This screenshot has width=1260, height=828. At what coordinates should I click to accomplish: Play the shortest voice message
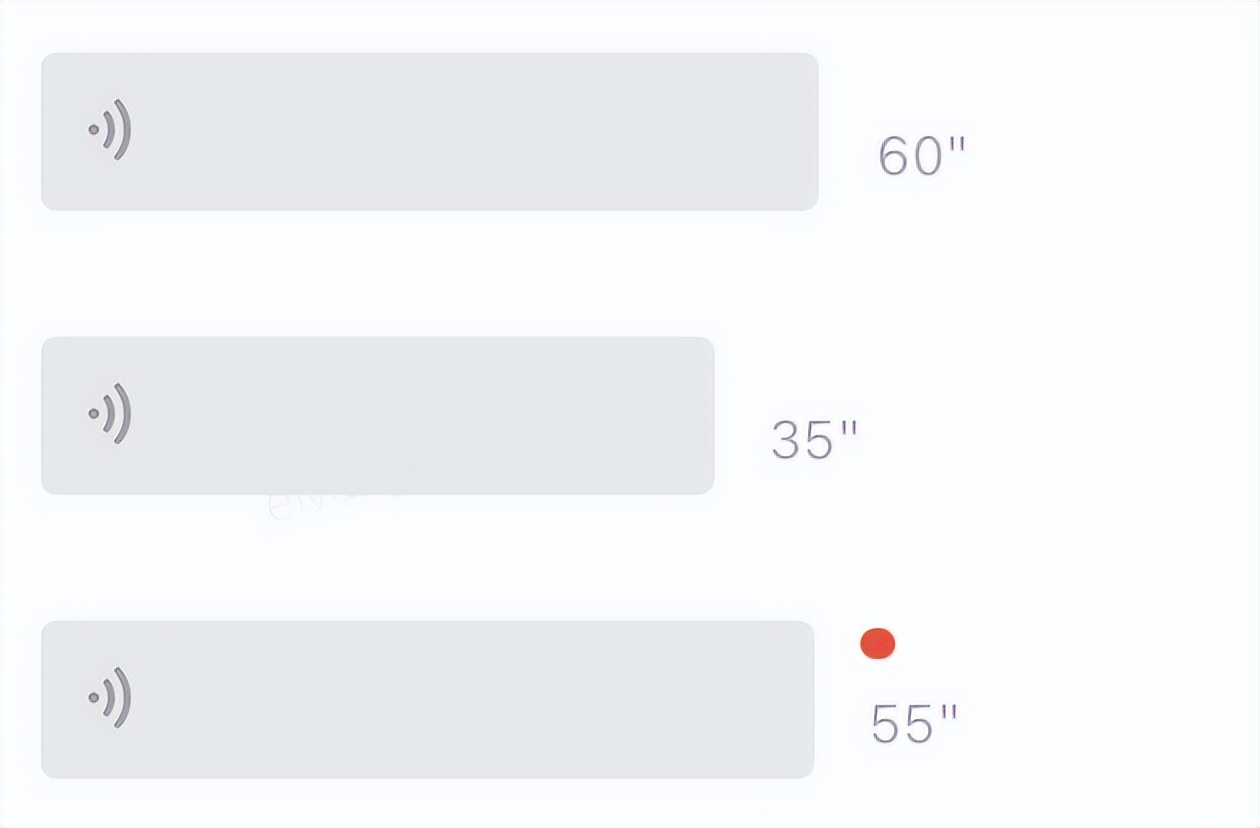[378, 415]
